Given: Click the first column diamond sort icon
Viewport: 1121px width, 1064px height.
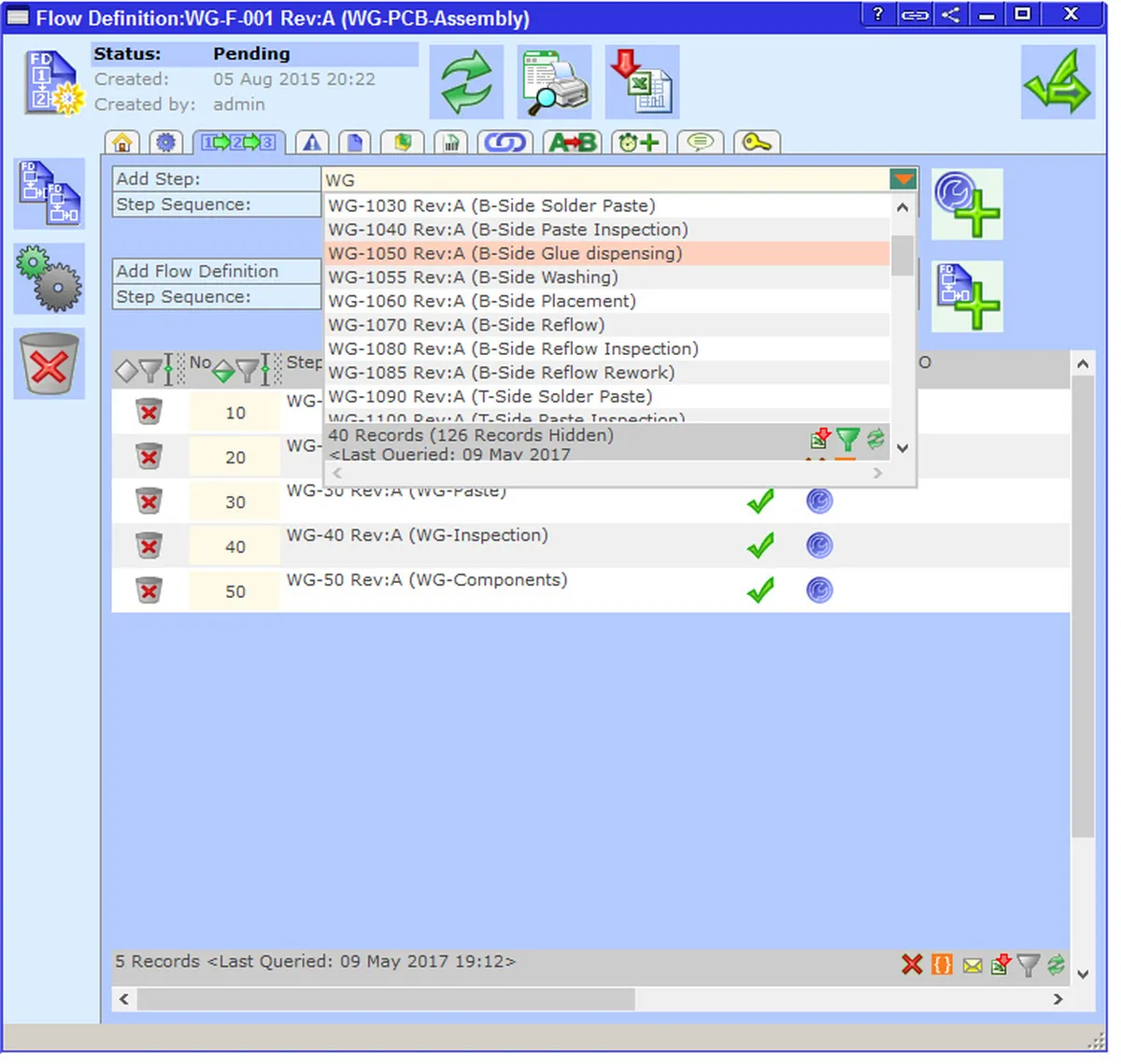Looking at the screenshot, I should point(126,372).
